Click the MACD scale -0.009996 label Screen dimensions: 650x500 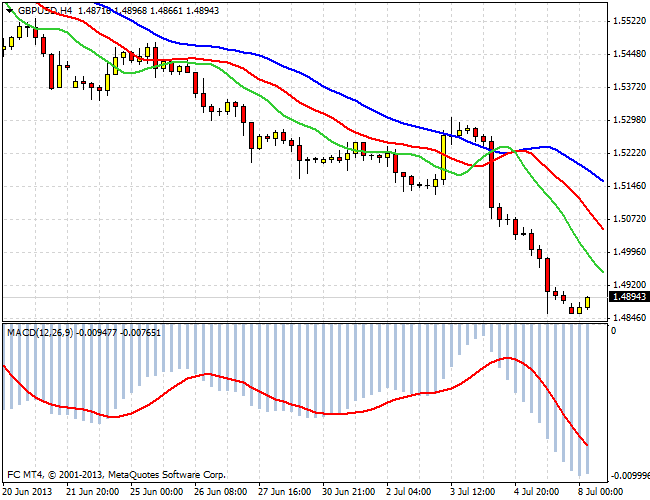629,475
